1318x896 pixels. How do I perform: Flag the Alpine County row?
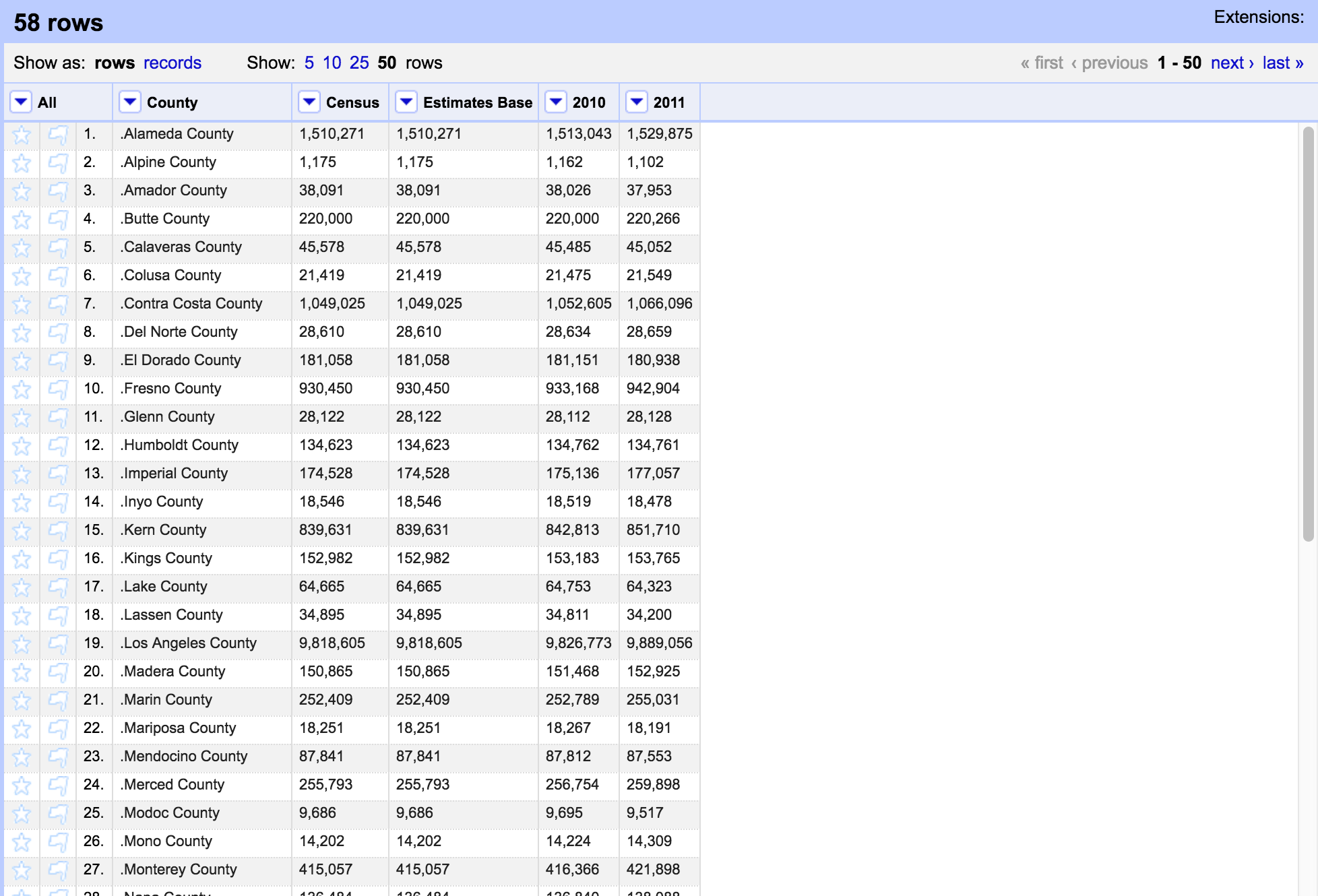tap(58, 163)
